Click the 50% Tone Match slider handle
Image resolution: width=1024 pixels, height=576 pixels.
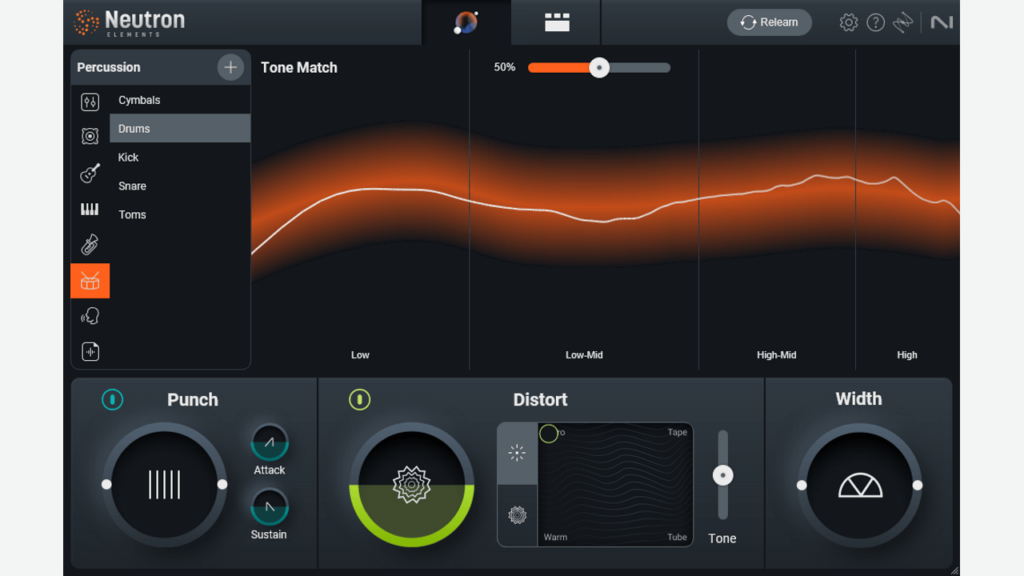point(599,67)
